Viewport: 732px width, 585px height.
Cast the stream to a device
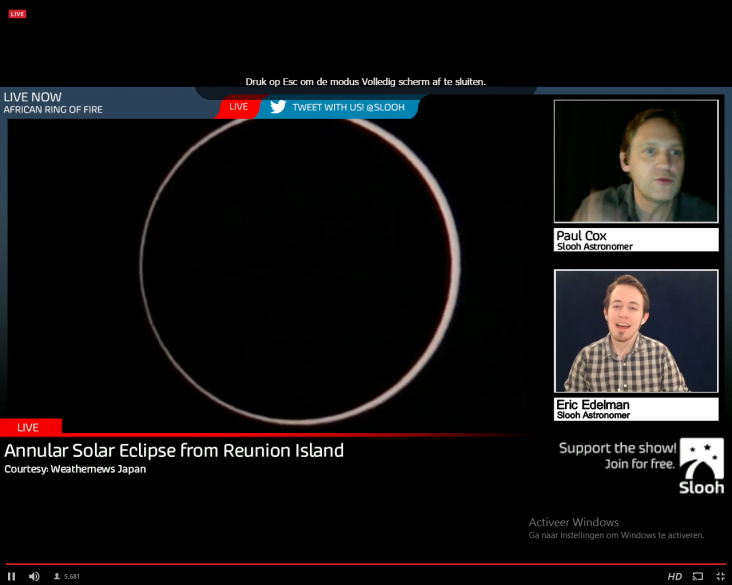point(698,576)
